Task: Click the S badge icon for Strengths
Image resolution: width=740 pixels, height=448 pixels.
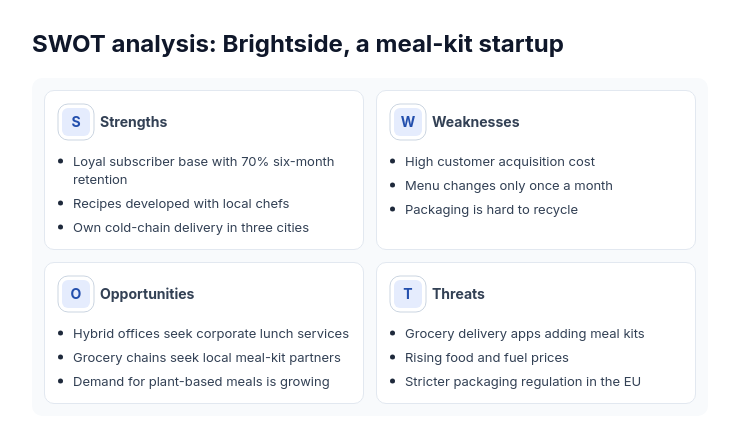Action: coord(76,122)
